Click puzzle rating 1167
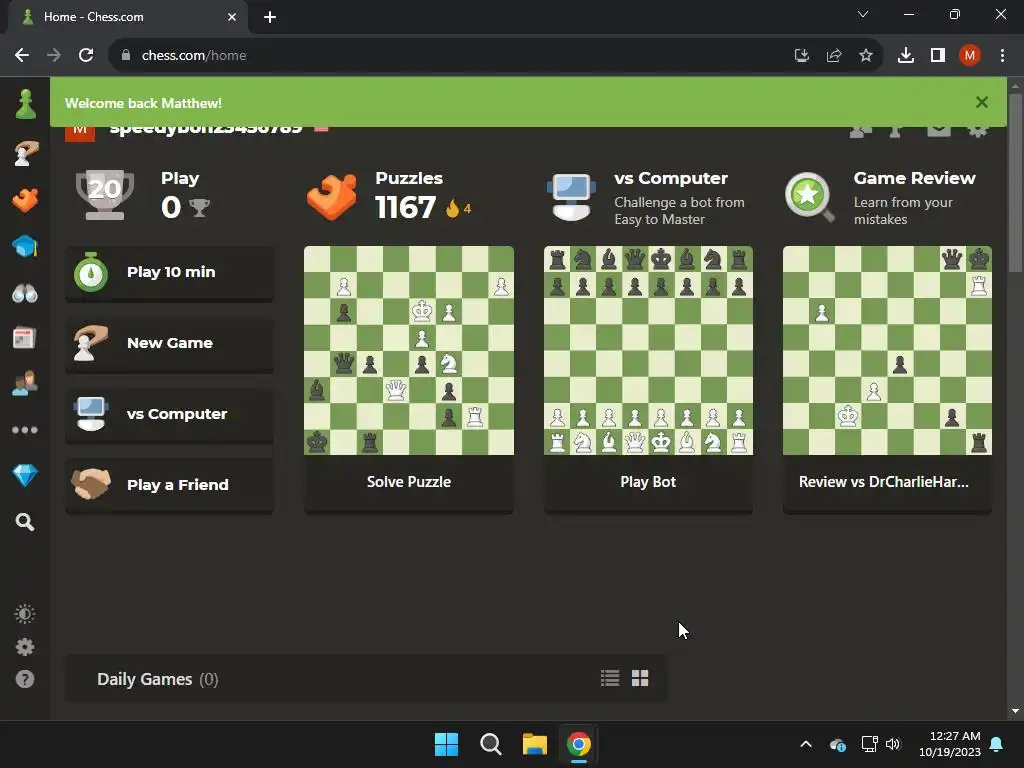The width and height of the screenshot is (1024, 768). click(x=406, y=208)
